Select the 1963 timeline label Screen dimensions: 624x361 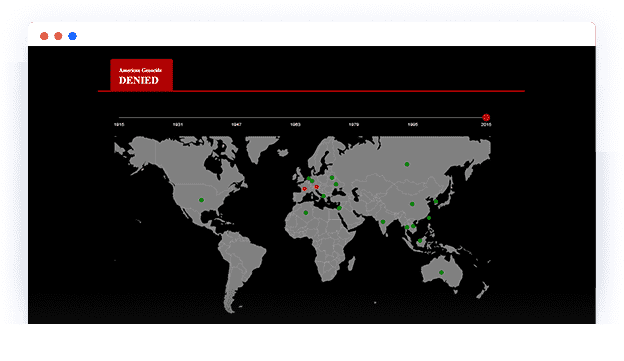click(295, 125)
